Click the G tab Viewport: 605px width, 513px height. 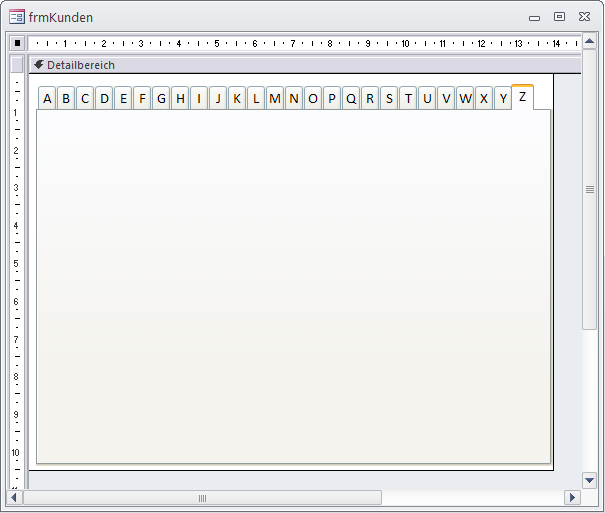point(161,98)
